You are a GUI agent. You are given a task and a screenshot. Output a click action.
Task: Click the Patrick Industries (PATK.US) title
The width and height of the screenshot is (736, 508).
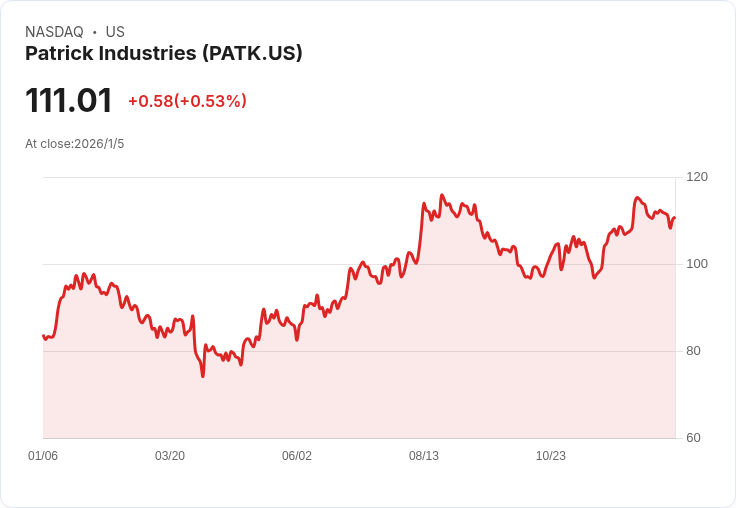pyautogui.click(x=163, y=53)
